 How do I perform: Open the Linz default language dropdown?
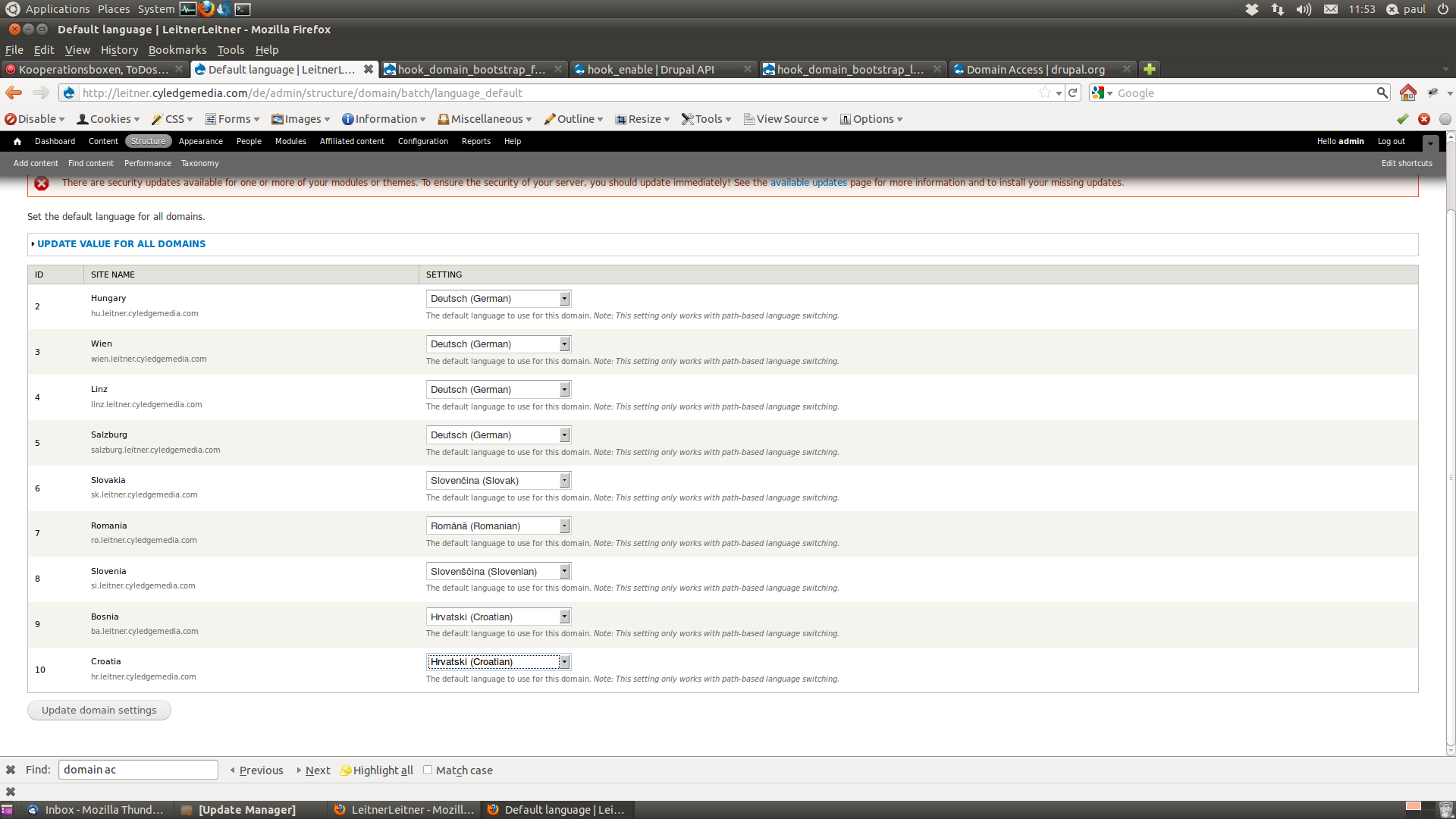498,390
